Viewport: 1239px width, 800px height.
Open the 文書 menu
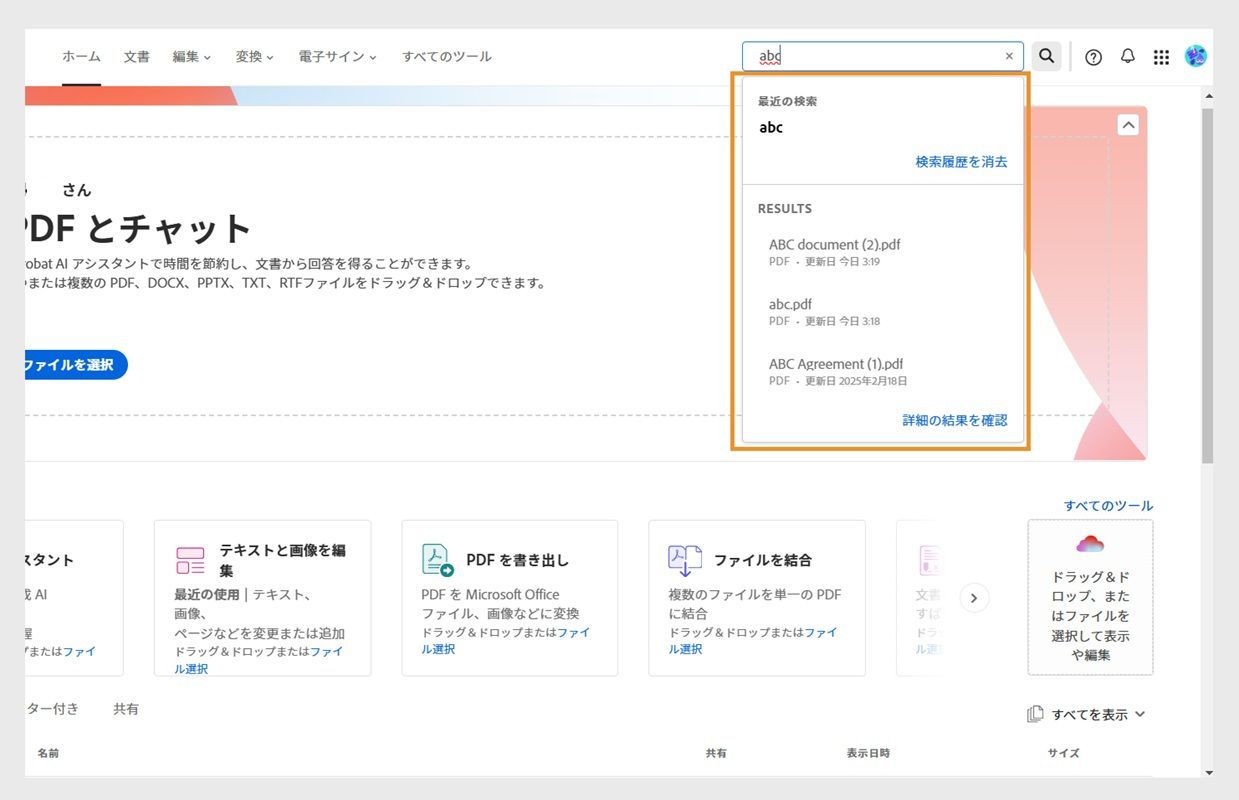[x=136, y=57]
